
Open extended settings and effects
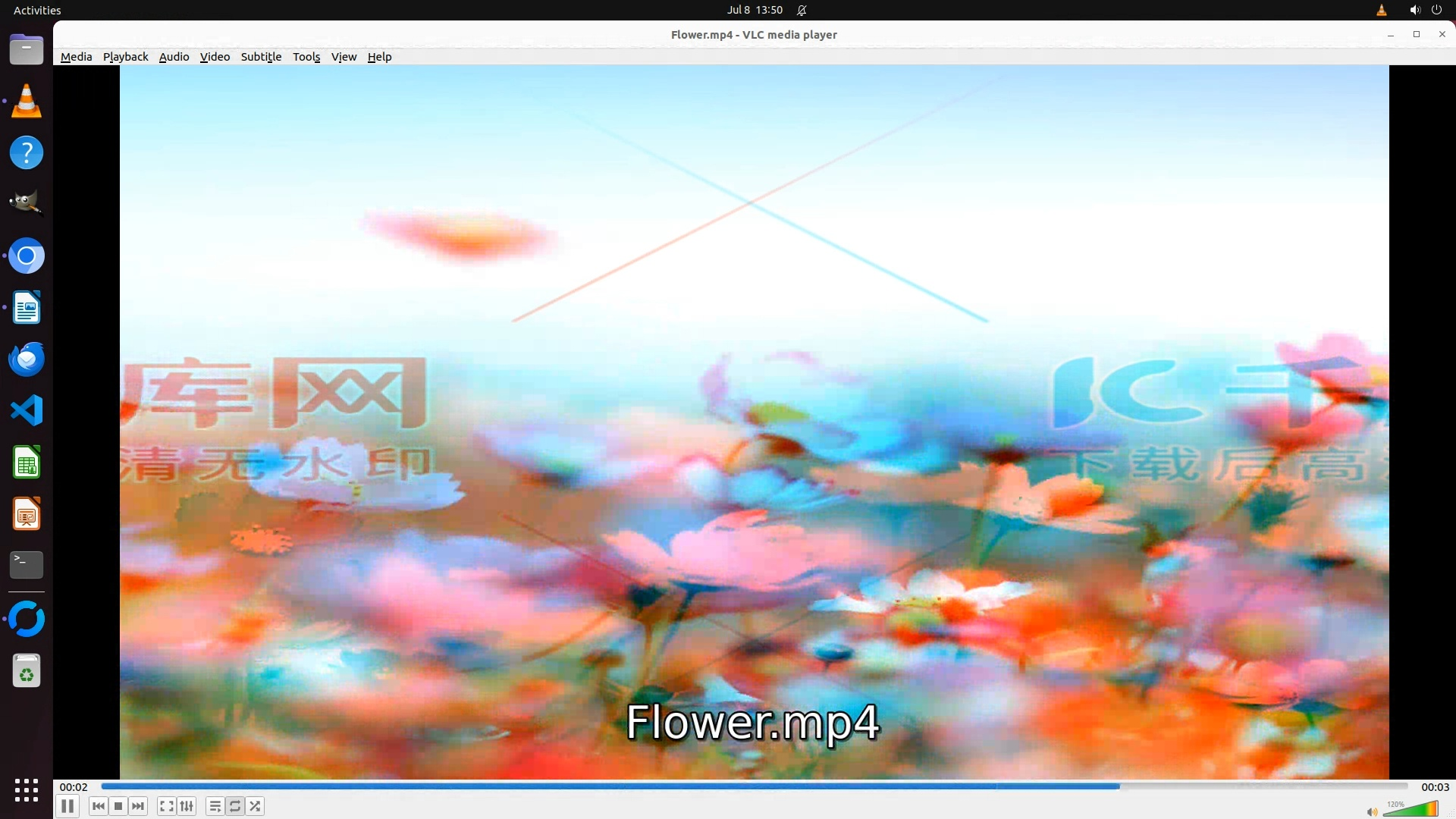[x=187, y=806]
